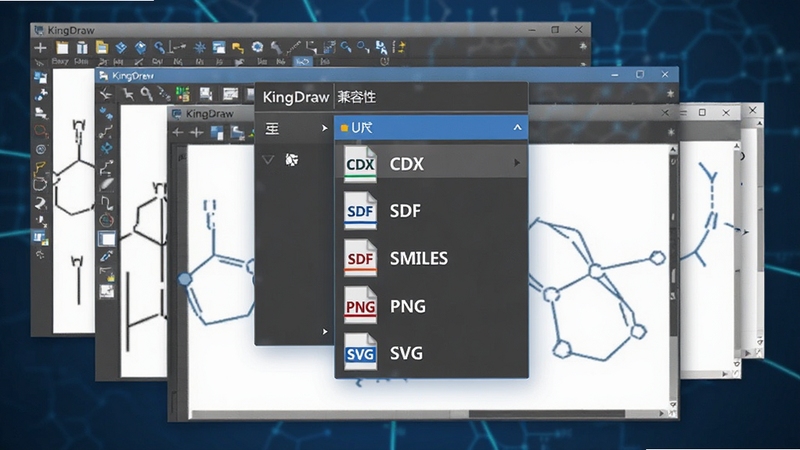Click the PNG file icon
This screenshot has width=800, height=450.
(360, 306)
